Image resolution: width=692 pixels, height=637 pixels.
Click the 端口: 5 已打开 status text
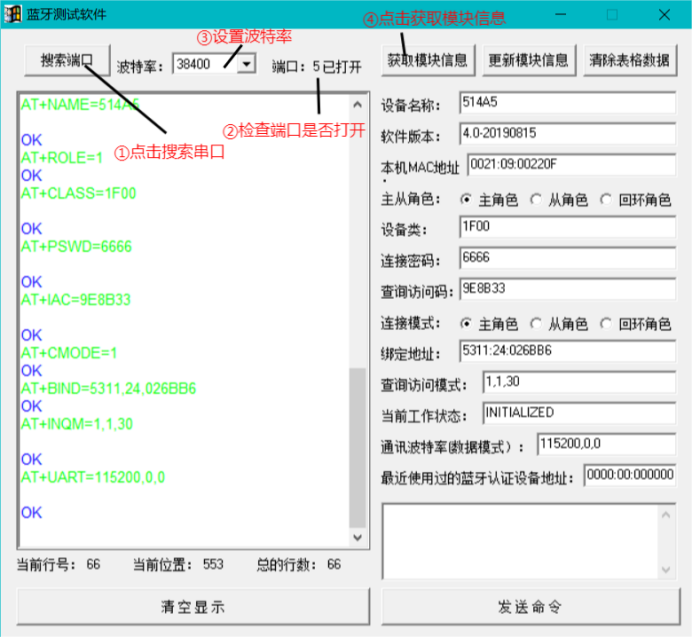click(316, 67)
